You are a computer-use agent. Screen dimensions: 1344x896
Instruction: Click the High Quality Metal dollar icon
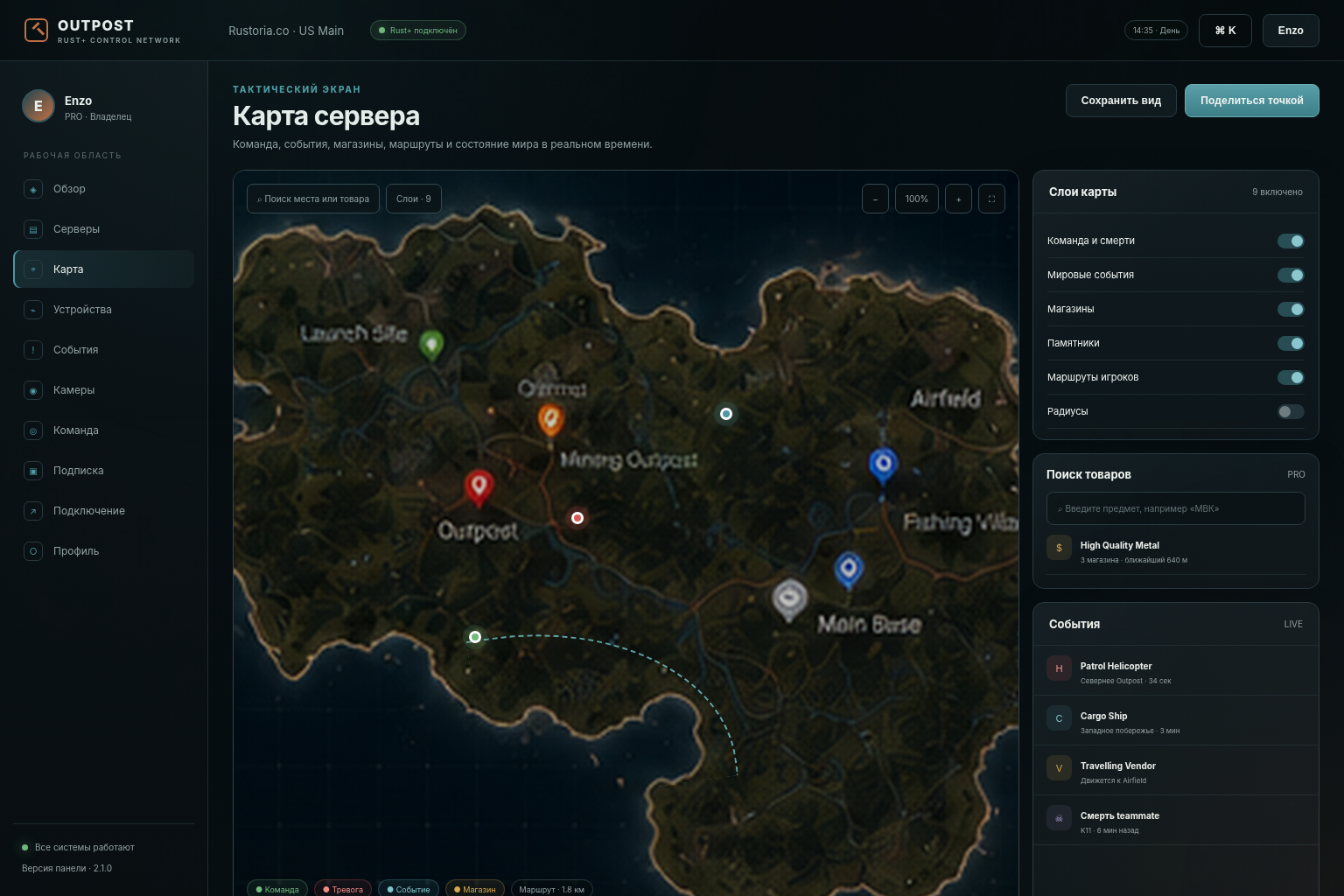point(1059,548)
